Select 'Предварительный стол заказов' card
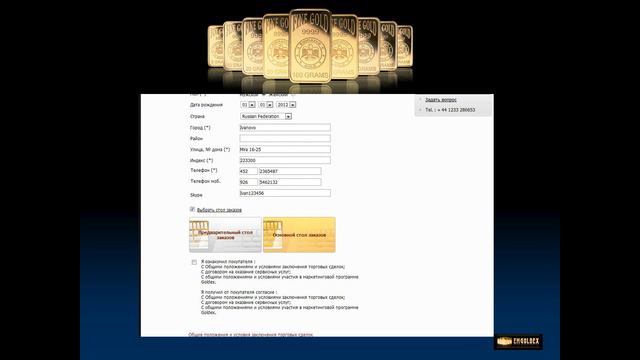The height and width of the screenshot is (360, 640). coord(225,235)
